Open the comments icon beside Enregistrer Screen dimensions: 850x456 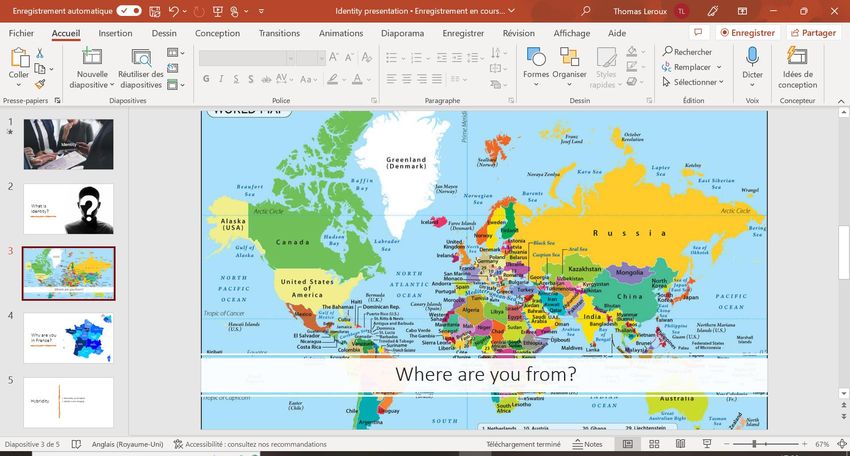(x=698, y=33)
